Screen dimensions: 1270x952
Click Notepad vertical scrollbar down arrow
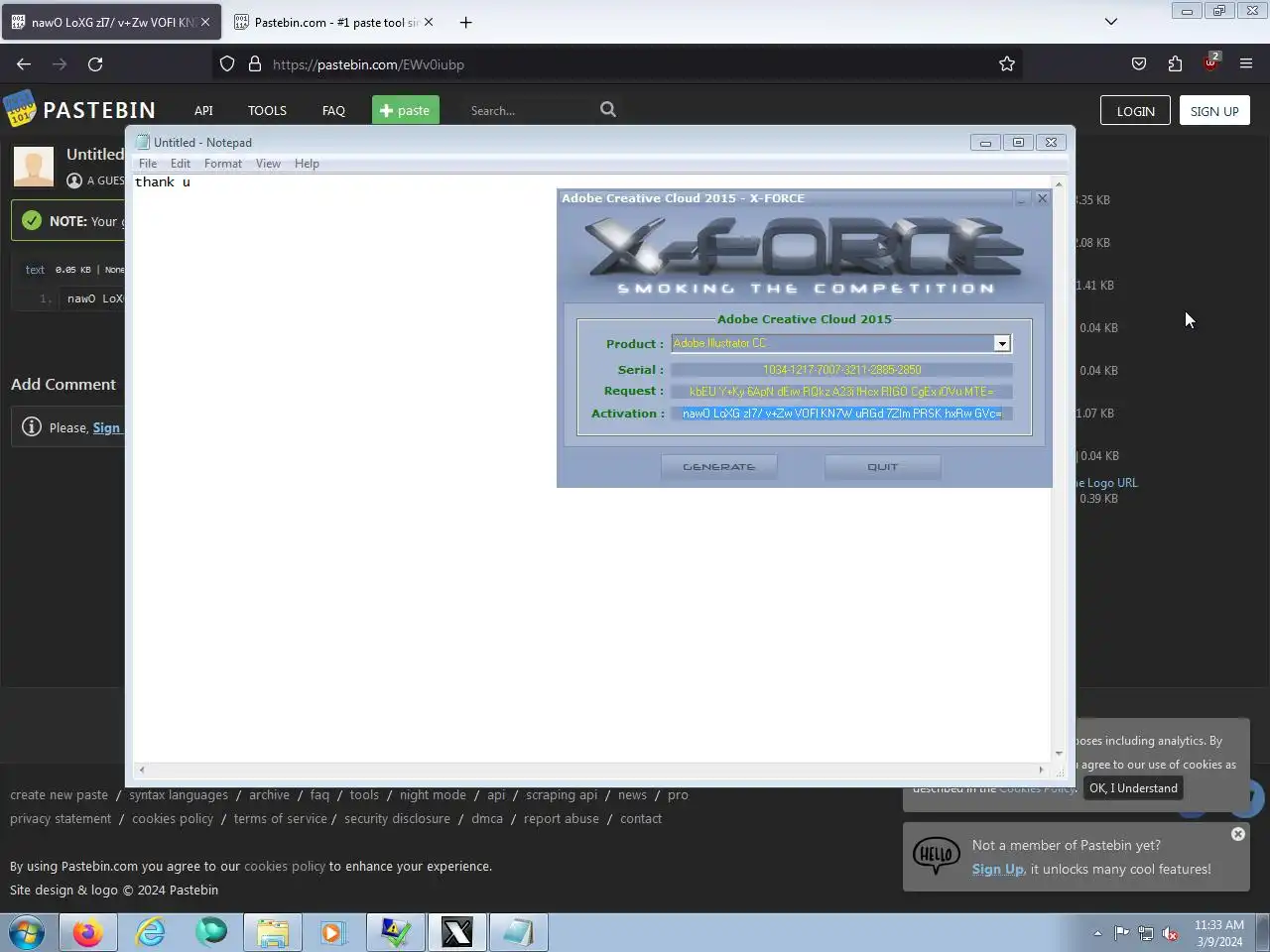(x=1059, y=754)
